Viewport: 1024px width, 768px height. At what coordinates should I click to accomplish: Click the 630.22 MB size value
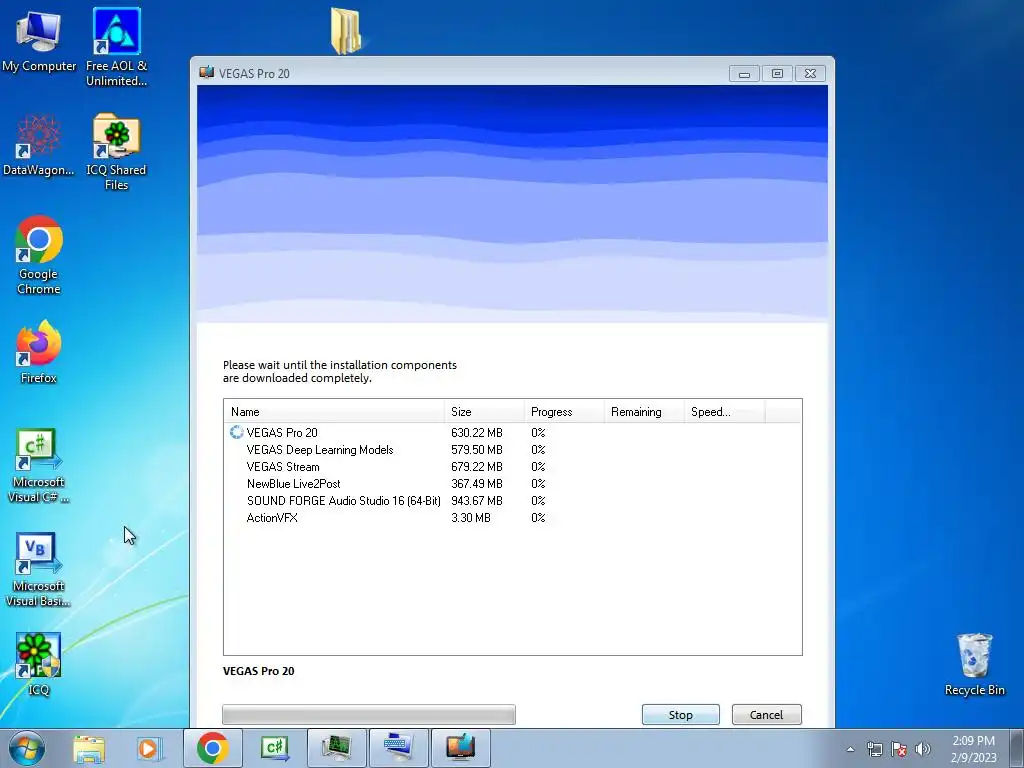click(x=477, y=432)
